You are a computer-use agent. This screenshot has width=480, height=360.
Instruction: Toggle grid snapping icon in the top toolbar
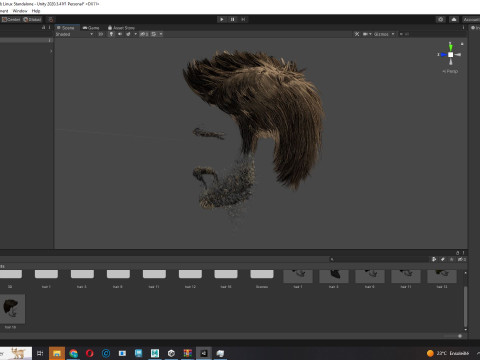click(x=51, y=19)
